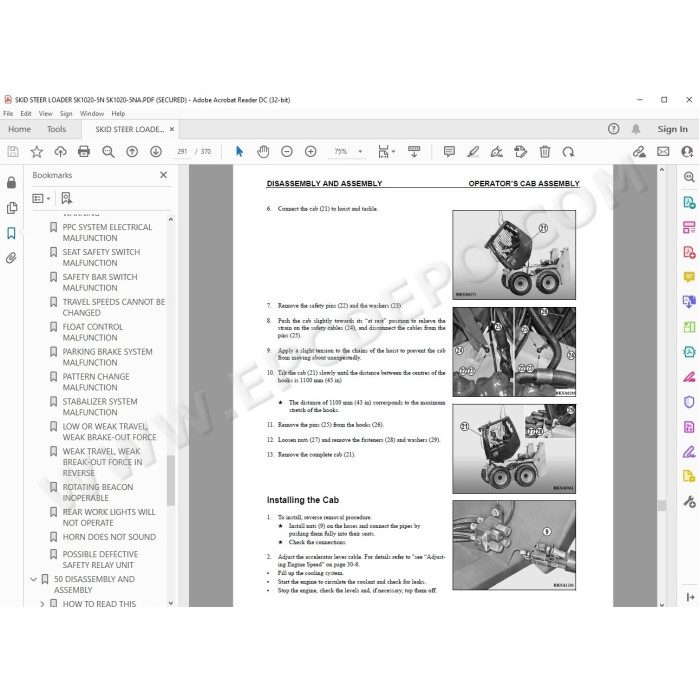Click the share link icon
This screenshot has width=700, height=700.
[639, 152]
